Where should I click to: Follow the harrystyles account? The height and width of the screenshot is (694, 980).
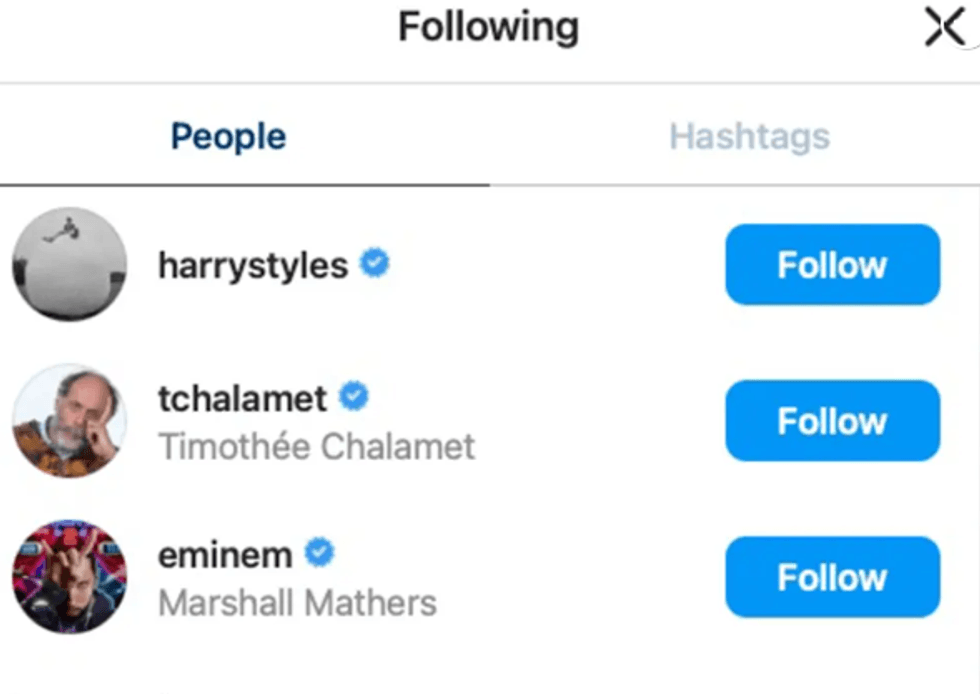point(832,265)
